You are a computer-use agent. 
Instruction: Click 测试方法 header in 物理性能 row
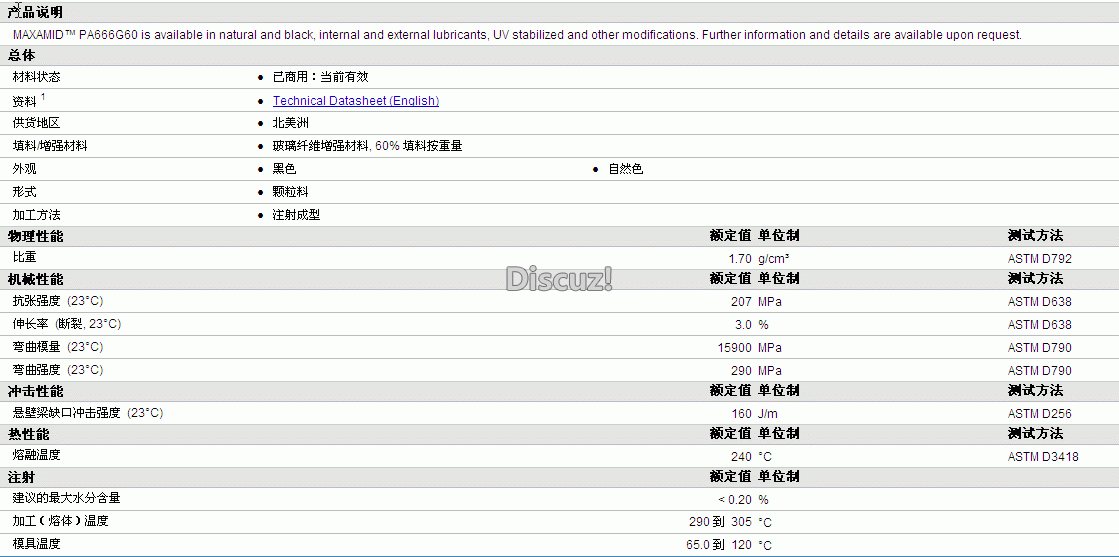(1036, 236)
